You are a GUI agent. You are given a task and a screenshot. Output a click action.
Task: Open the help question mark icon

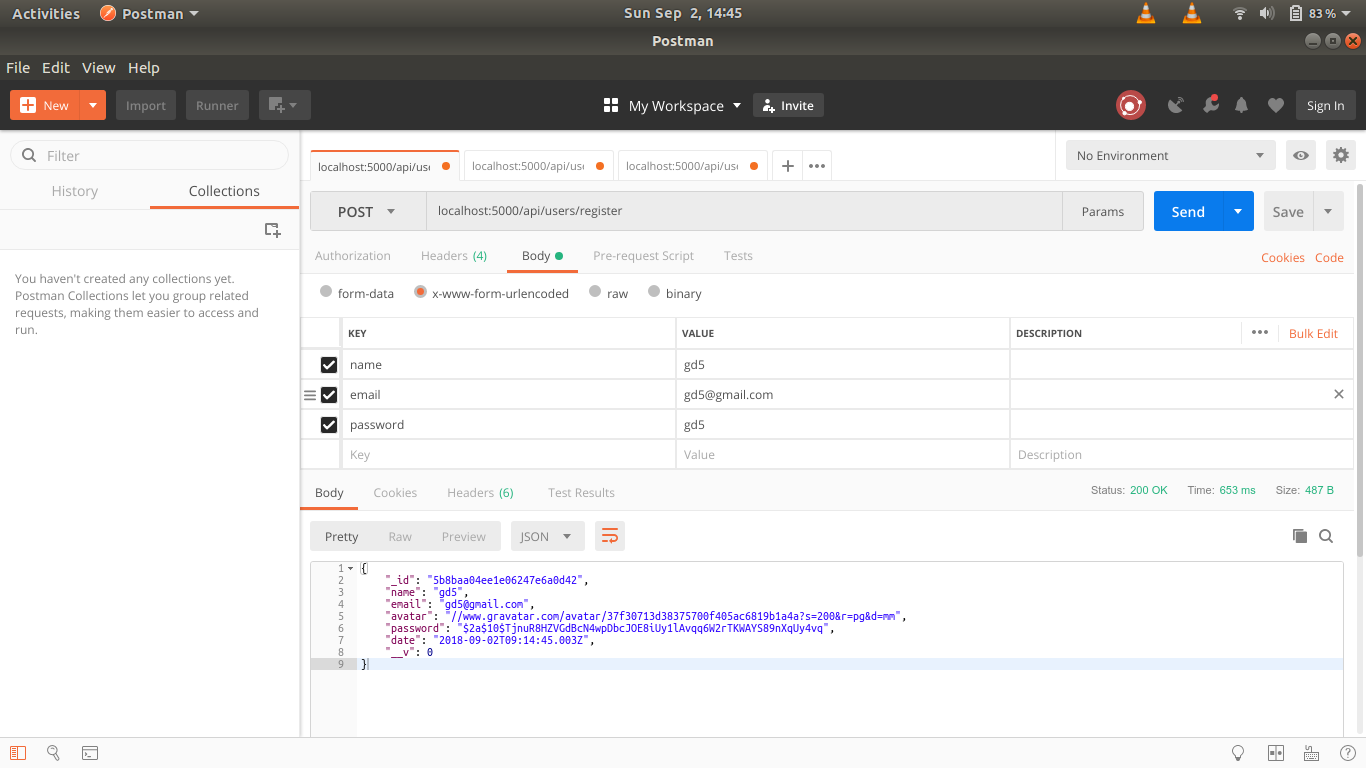(1346, 753)
